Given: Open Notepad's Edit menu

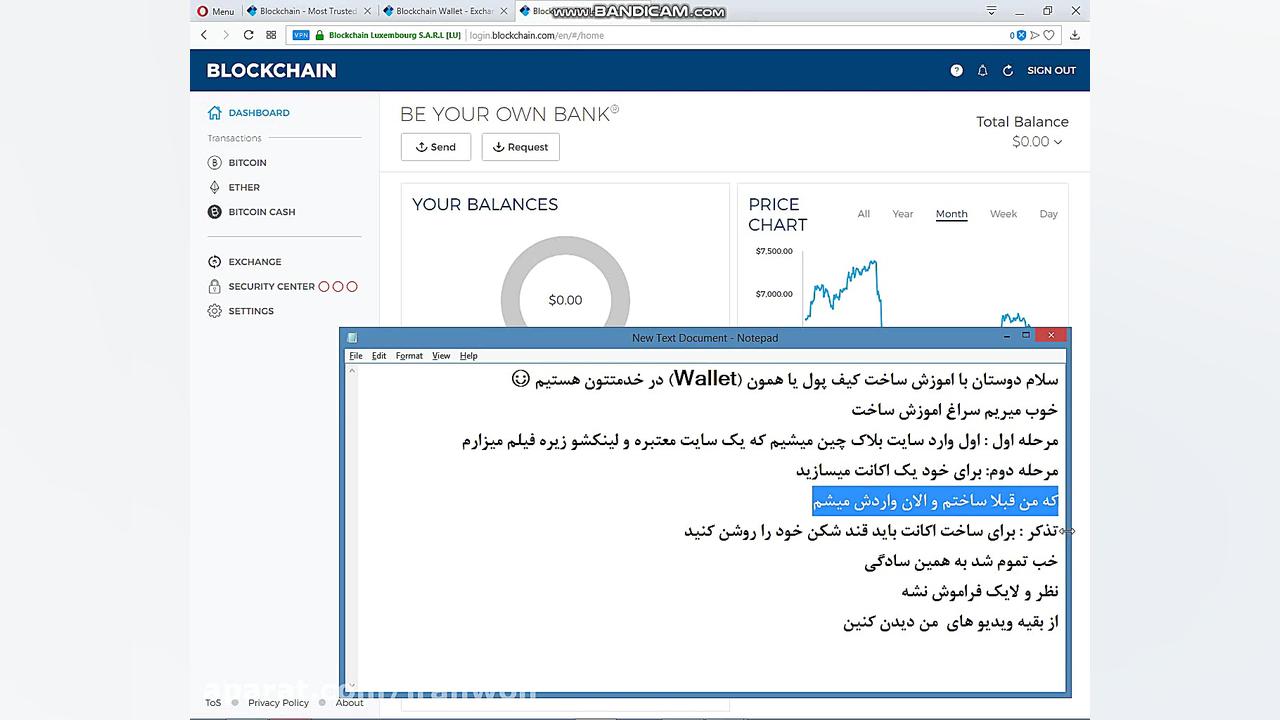Looking at the screenshot, I should [x=379, y=356].
